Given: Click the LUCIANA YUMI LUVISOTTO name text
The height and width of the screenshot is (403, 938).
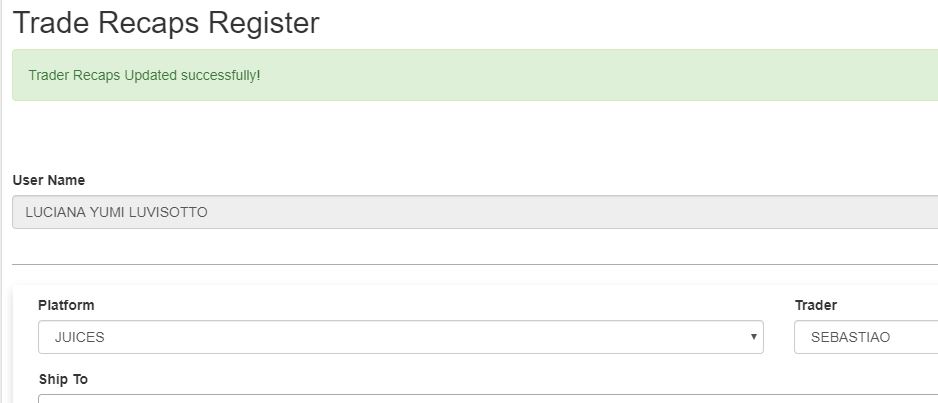Looking at the screenshot, I should [116, 212].
